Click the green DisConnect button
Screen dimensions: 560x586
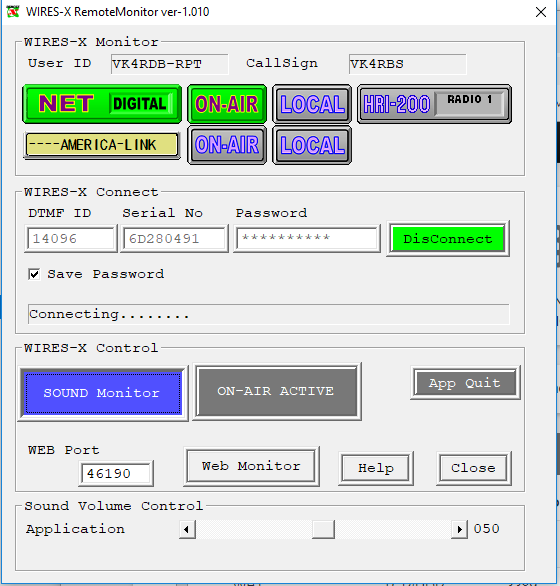448,238
